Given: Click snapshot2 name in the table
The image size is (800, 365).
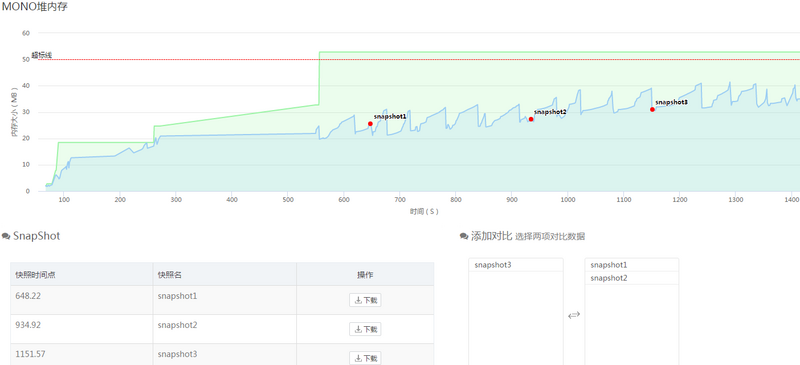Looking at the screenshot, I should pos(177,325).
